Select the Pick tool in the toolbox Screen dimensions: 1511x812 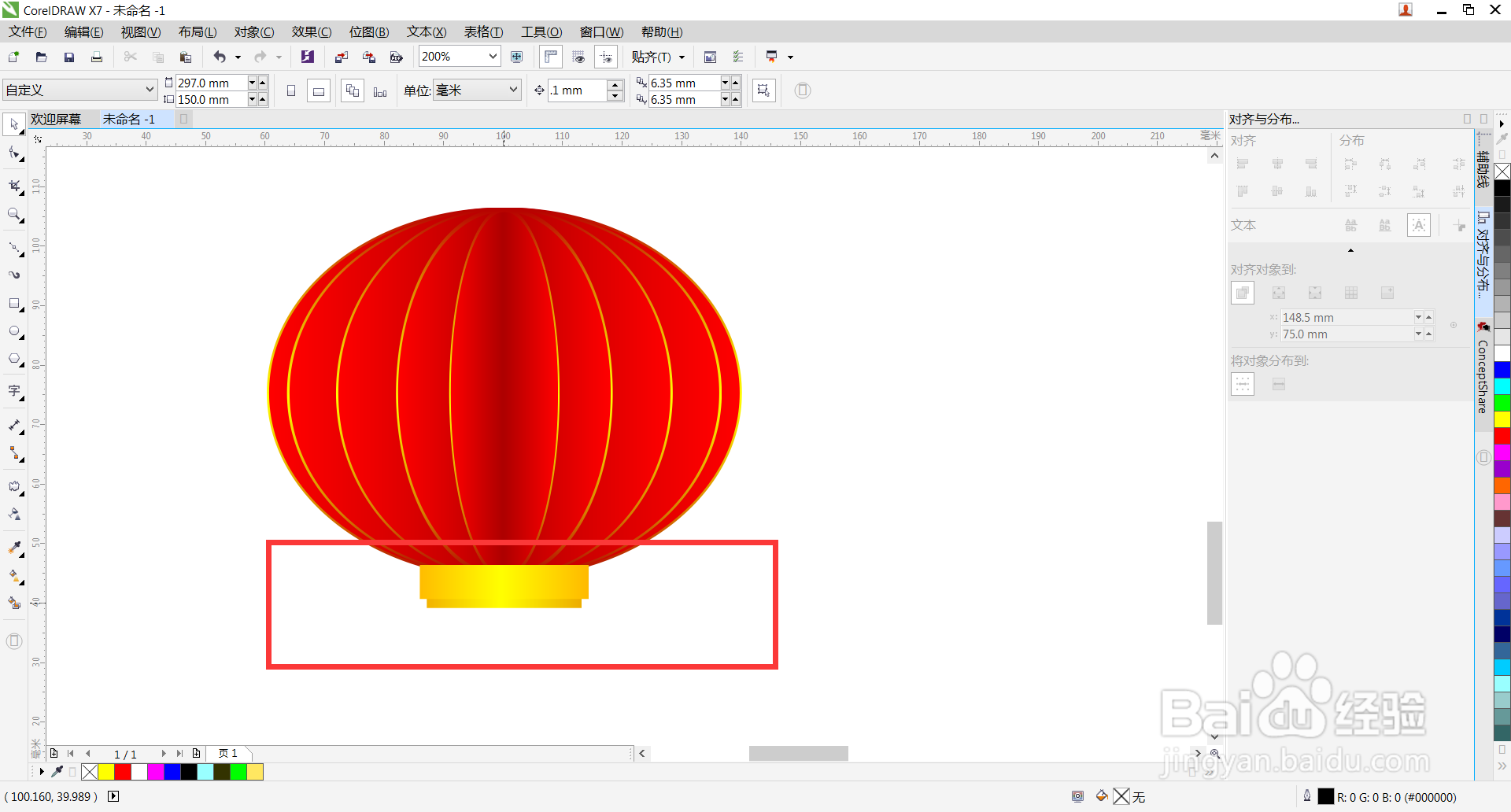pos(14,124)
